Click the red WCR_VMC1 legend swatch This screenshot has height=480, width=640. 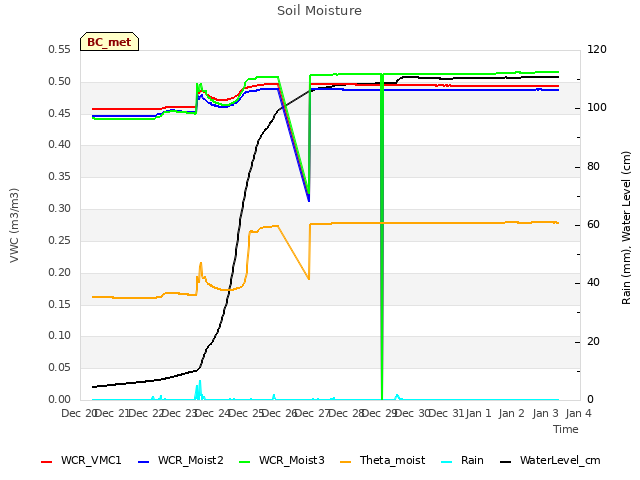(47, 462)
